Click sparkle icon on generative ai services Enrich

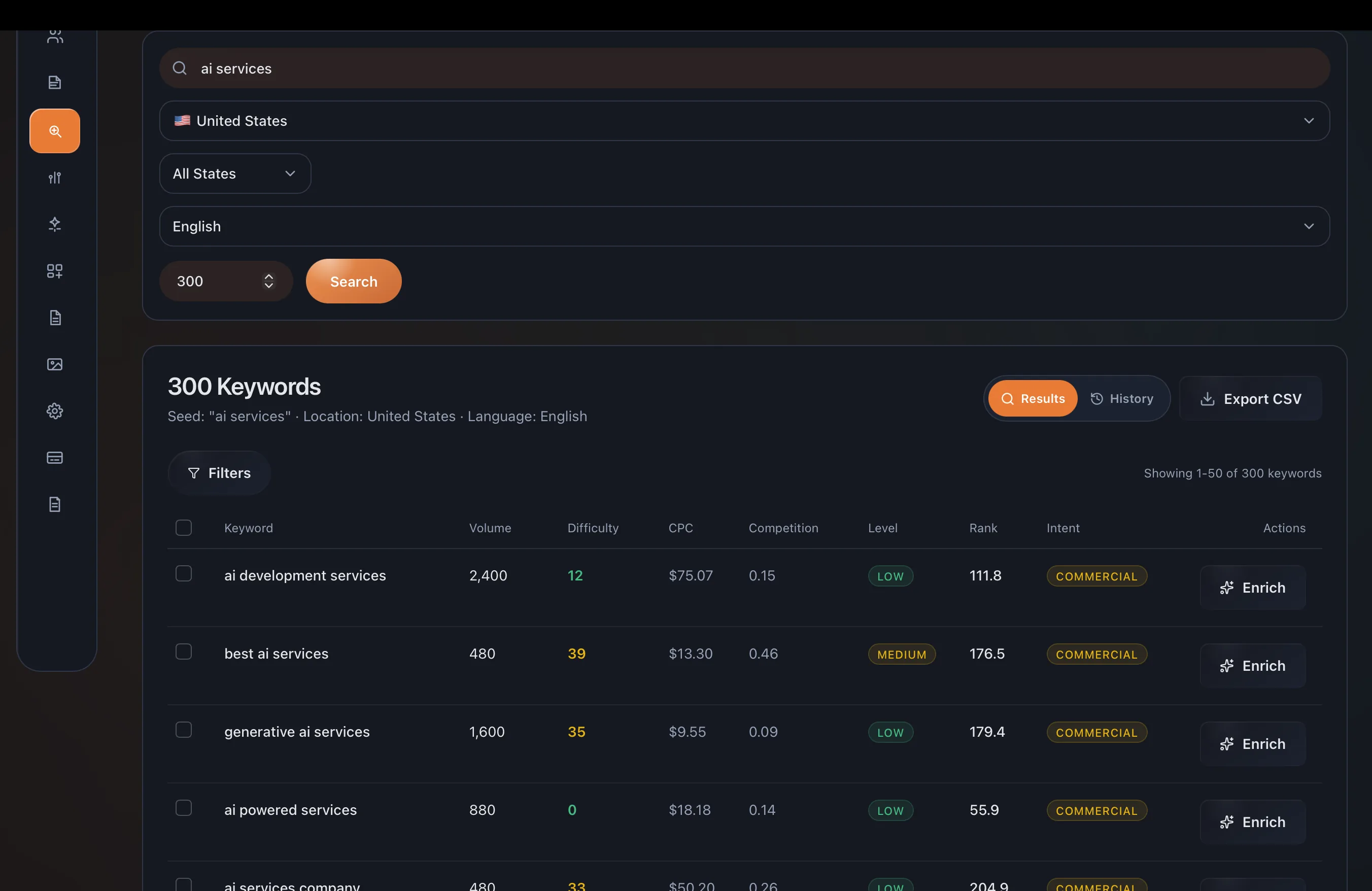pos(1227,744)
